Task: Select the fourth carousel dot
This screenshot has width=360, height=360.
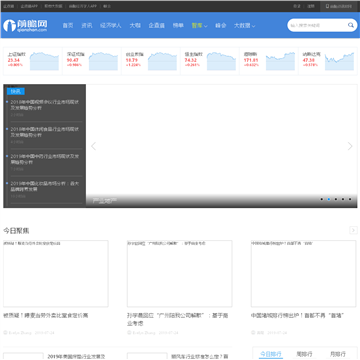Action: pos(343,199)
